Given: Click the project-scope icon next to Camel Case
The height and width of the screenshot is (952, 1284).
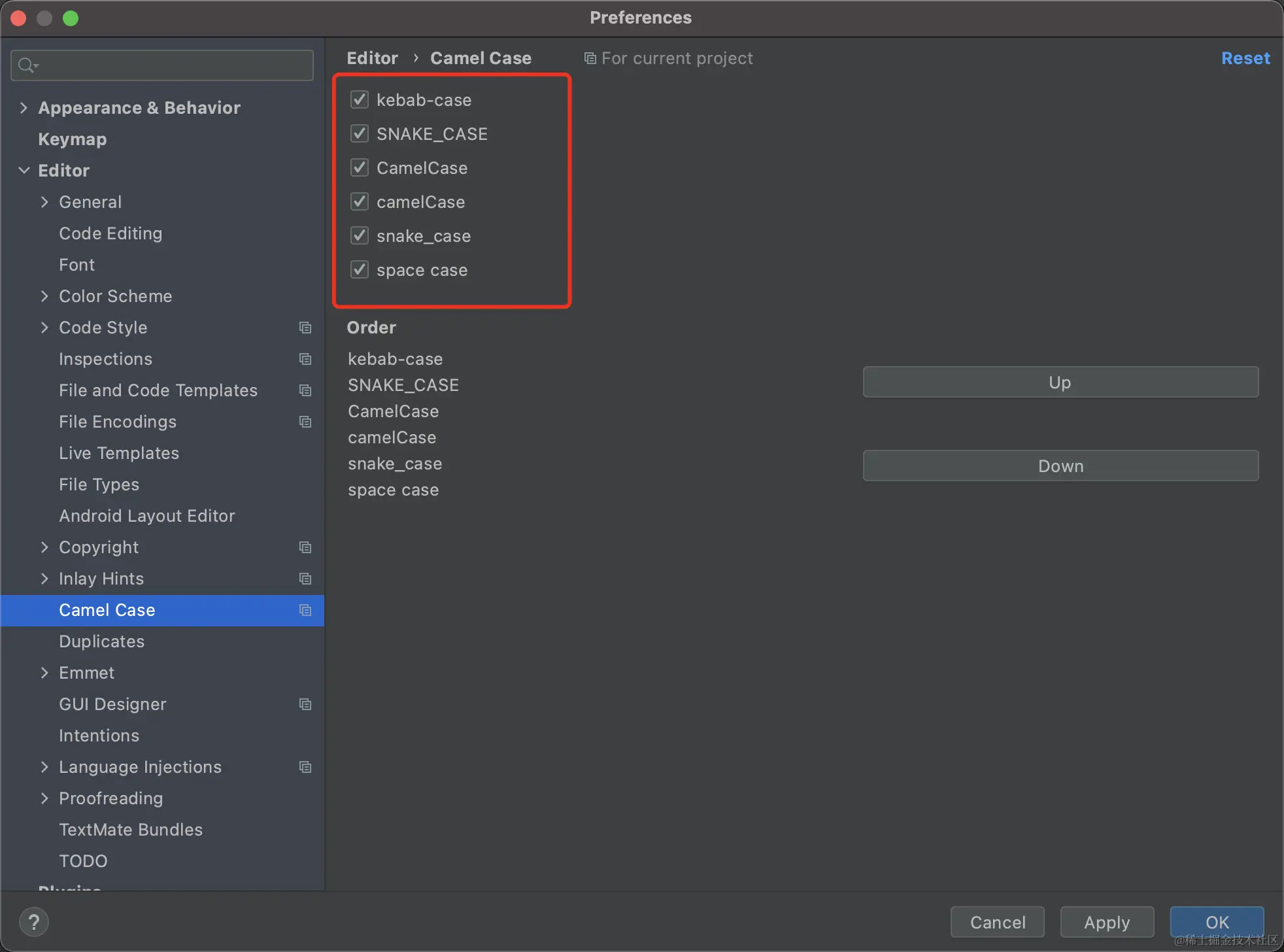Looking at the screenshot, I should (305, 609).
